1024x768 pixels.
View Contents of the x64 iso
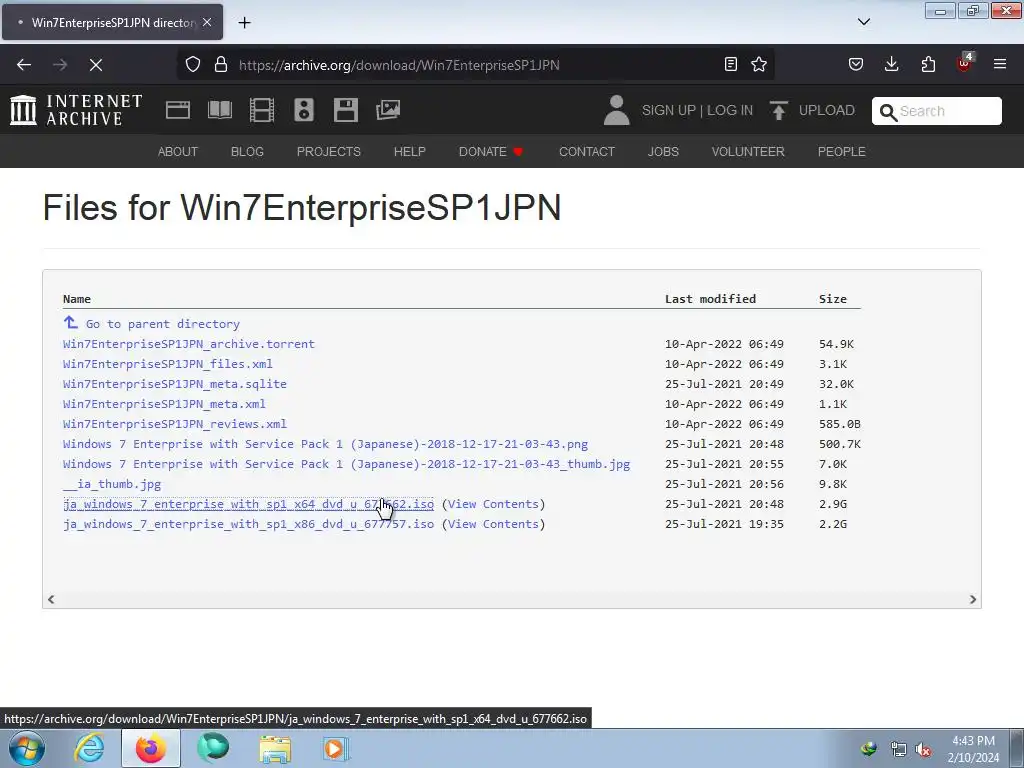493,504
